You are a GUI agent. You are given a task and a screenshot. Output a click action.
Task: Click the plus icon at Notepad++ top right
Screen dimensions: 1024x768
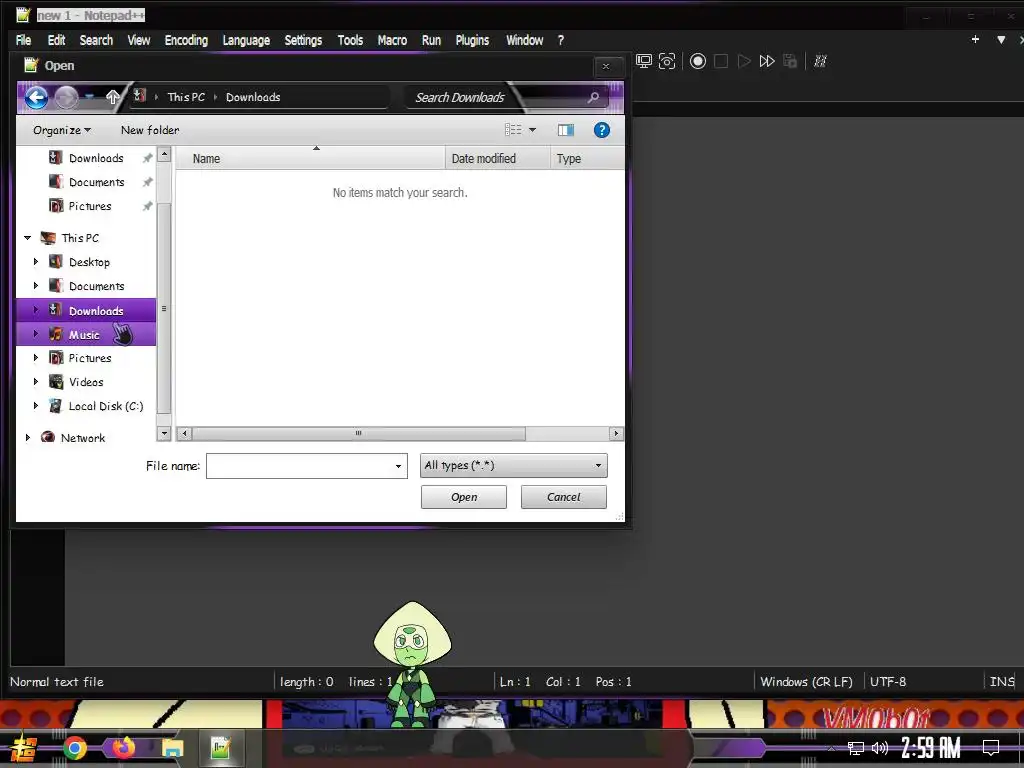pyautogui.click(x=975, y=39)
